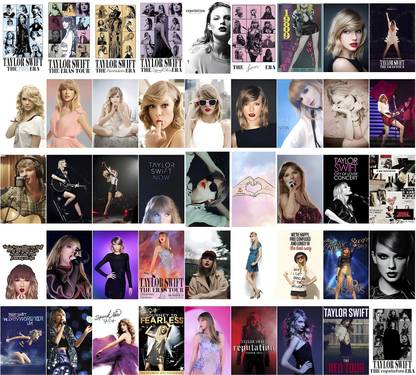Viewport: 416px width, 375px height.
Task: Pick the heart hands pastel sky image
Action: [254, 189]
